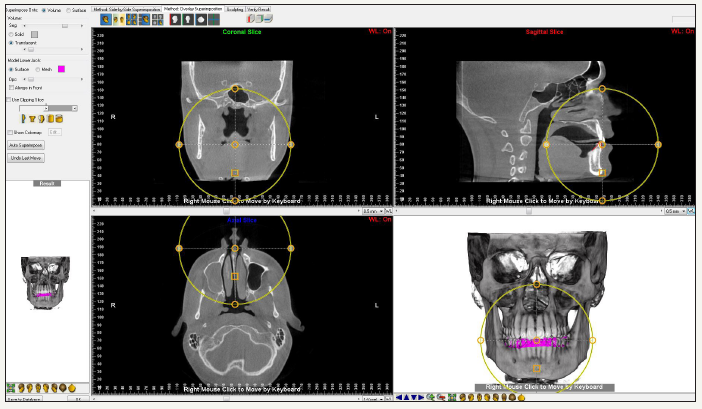Open the coronal slice thickness dropdown

coord(381,212)
